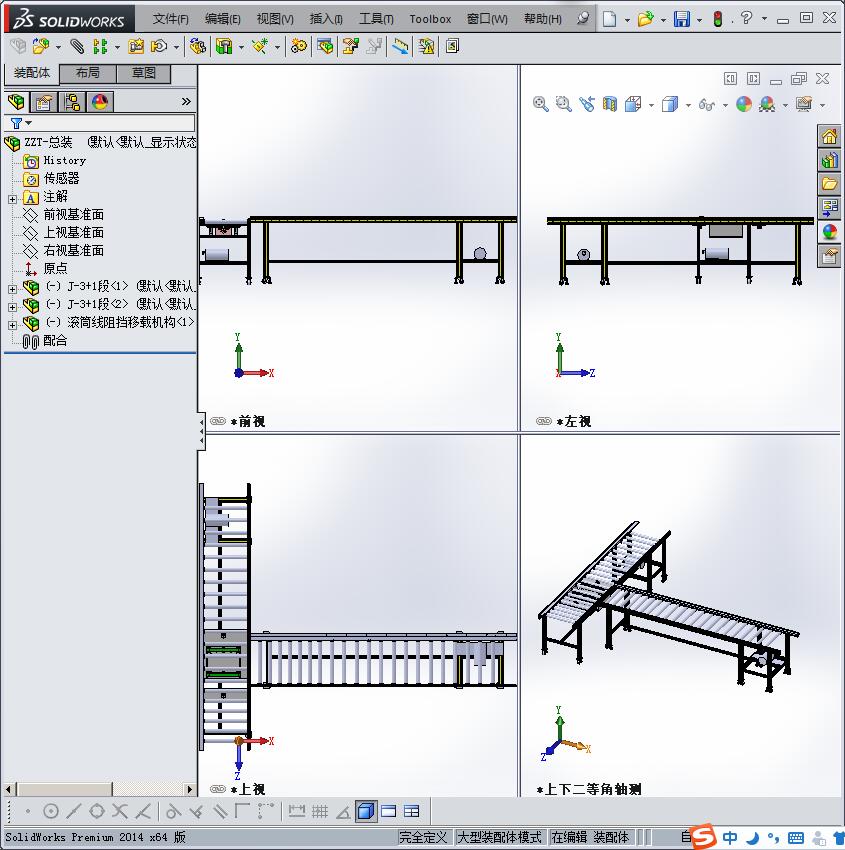845x850 pixels.
Task: Click the Show Hidden Components icon
Action: coord(197,47)
